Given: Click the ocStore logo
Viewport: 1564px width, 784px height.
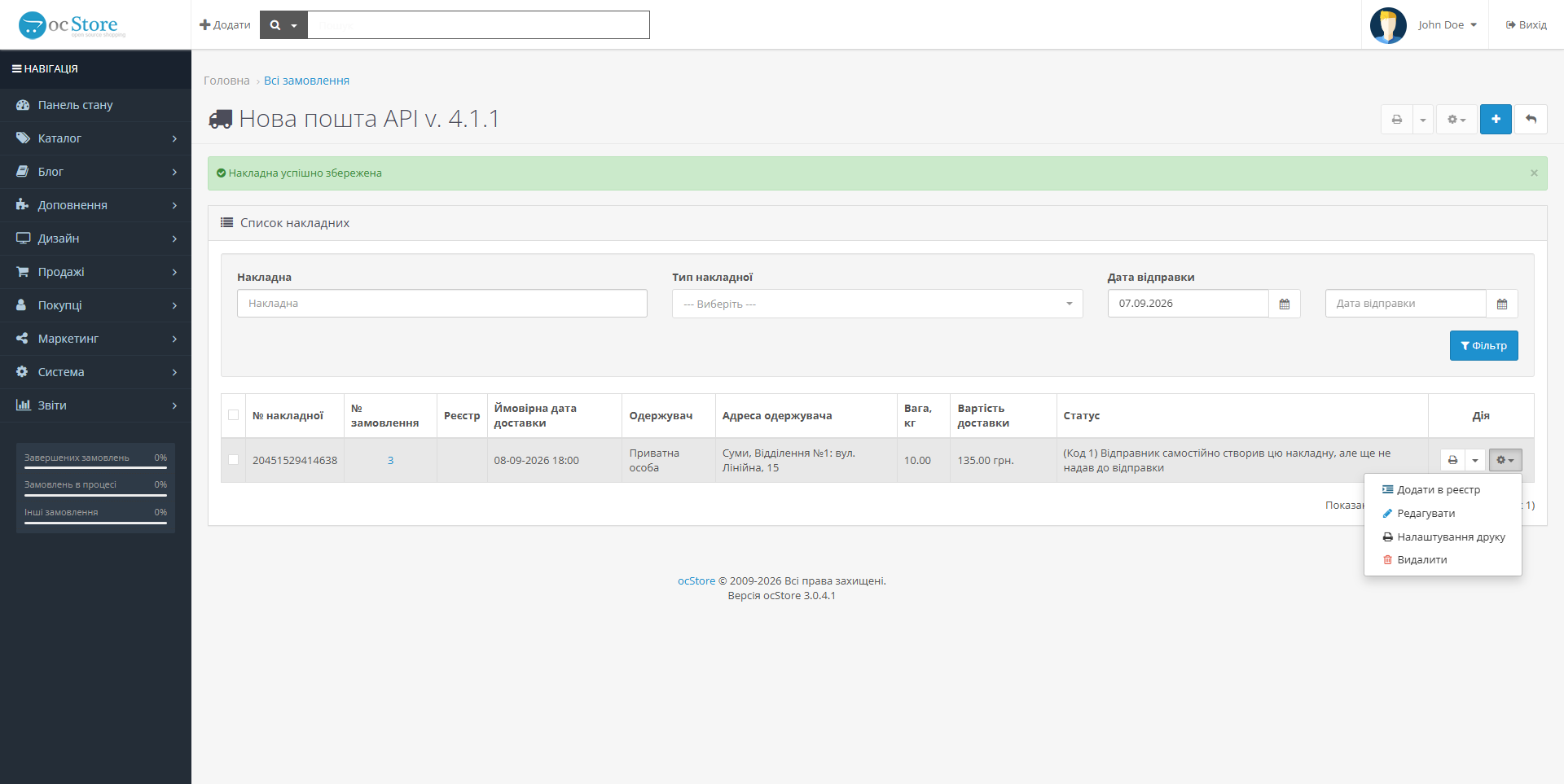Looking at the screenshot, I should 72,24.
